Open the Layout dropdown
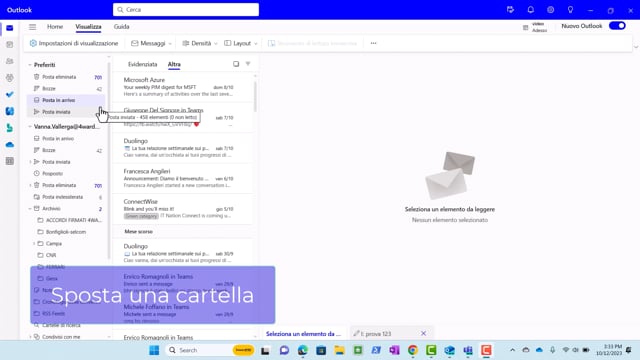This screenshot has height=360, width=640. [241, 43]
